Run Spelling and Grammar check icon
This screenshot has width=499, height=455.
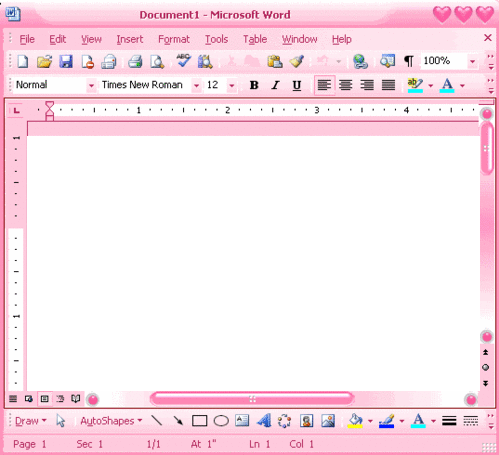tap(183, 61)
